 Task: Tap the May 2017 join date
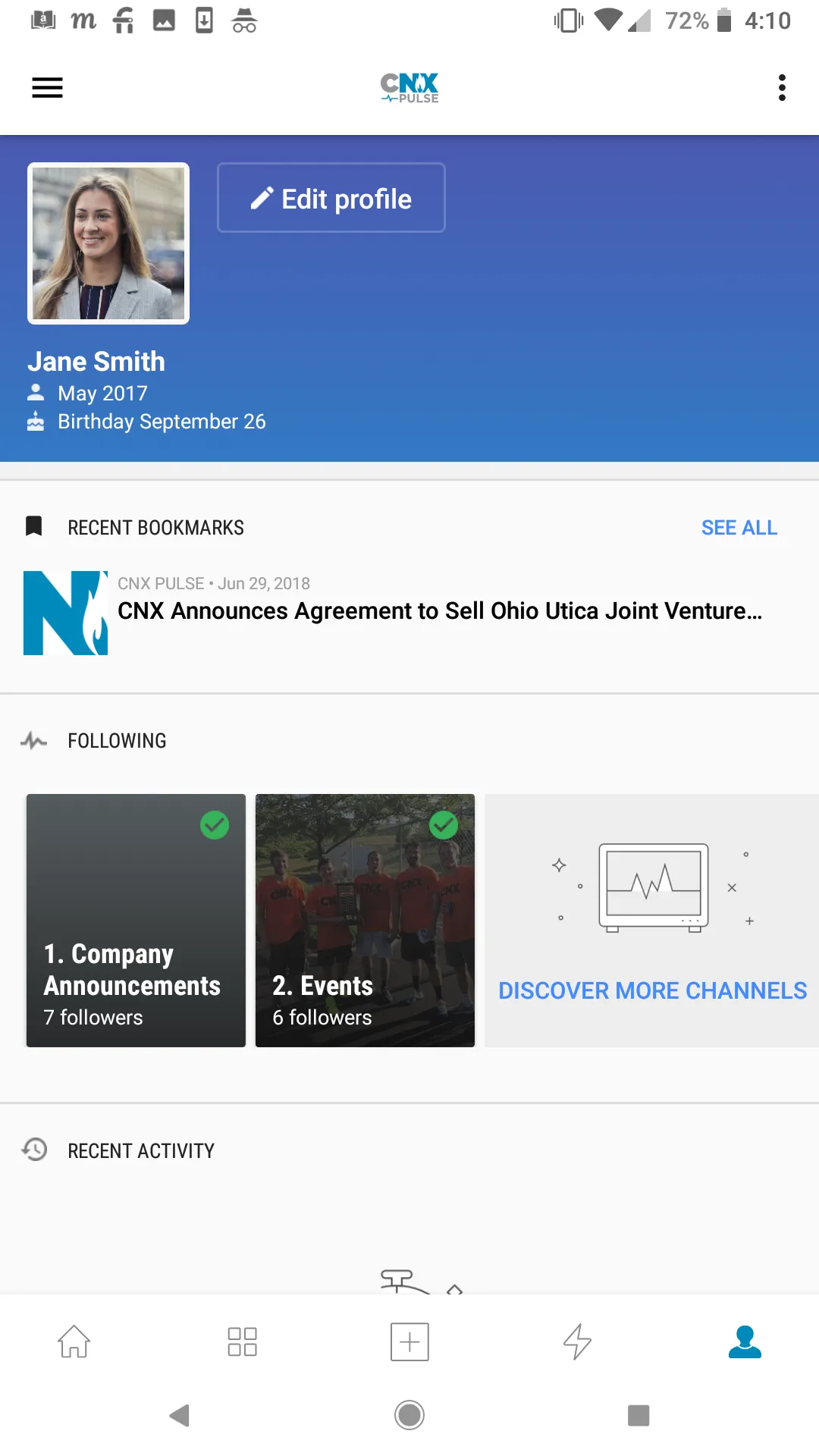[x=103, y=394]
